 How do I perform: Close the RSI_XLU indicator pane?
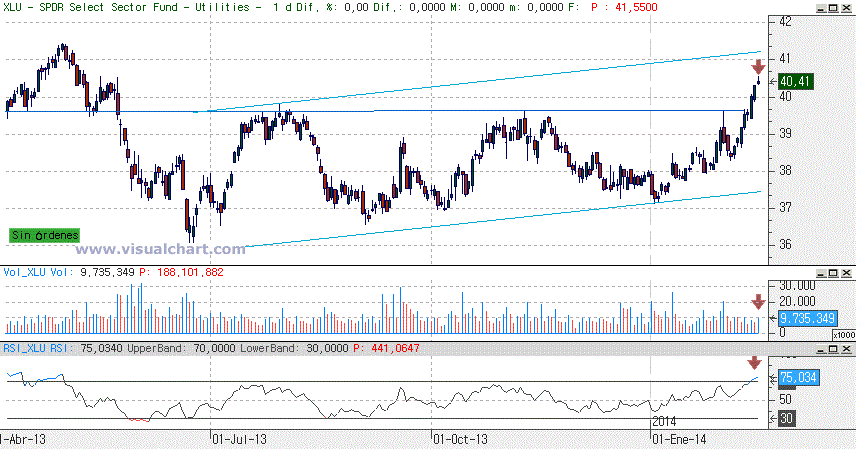pos(846,348)
